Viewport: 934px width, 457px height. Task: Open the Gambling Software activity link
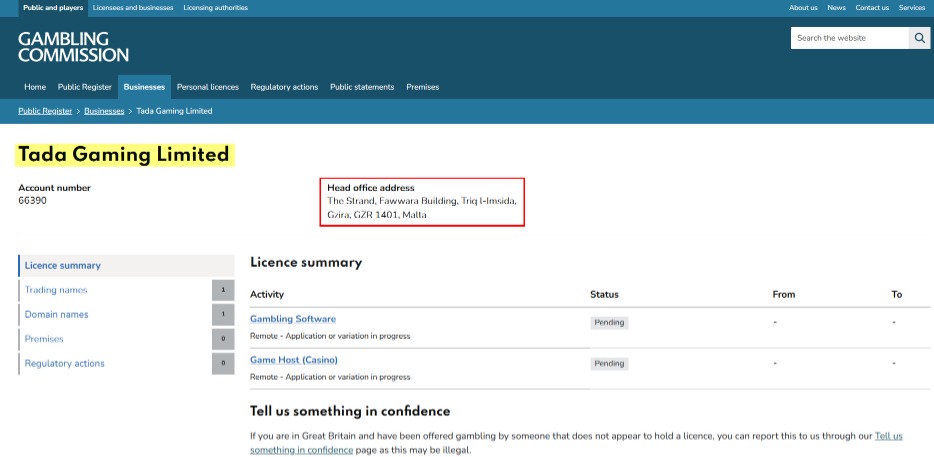293,319
